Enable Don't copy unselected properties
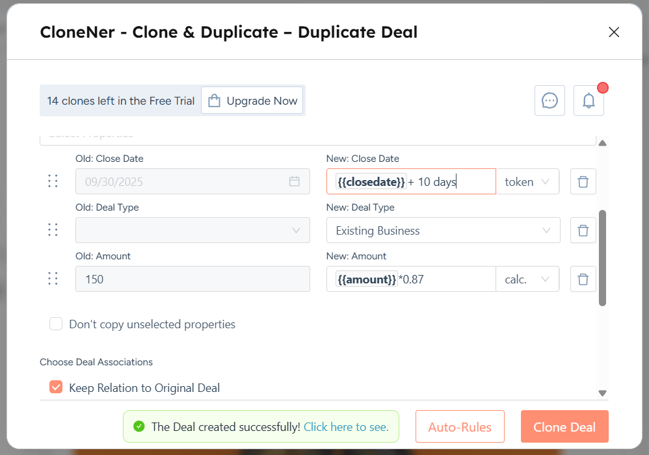Screen dimensions: 649x455 click(56, 324)
